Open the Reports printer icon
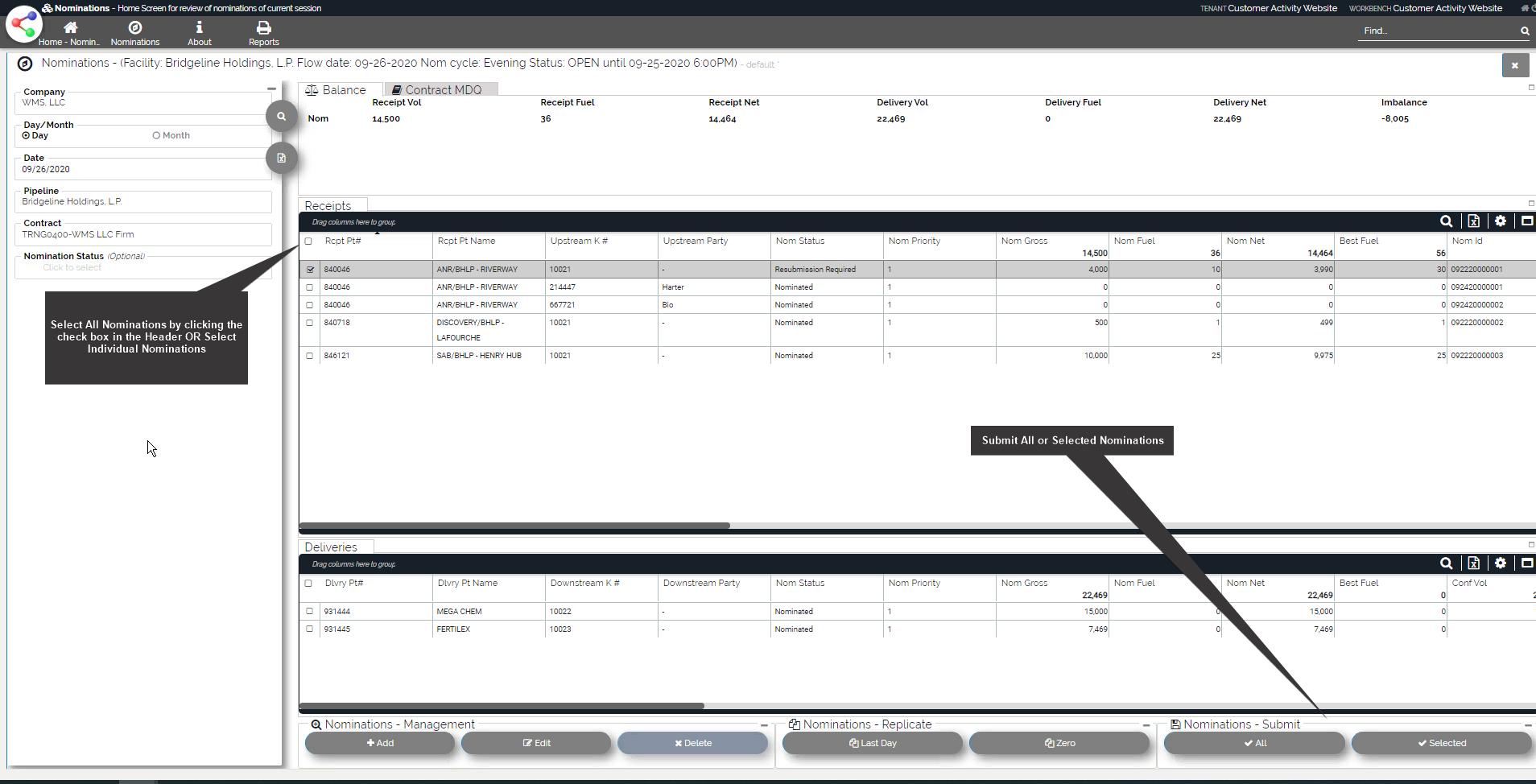This screenshot has width=1536, height=784. click(x=263, y=28)
